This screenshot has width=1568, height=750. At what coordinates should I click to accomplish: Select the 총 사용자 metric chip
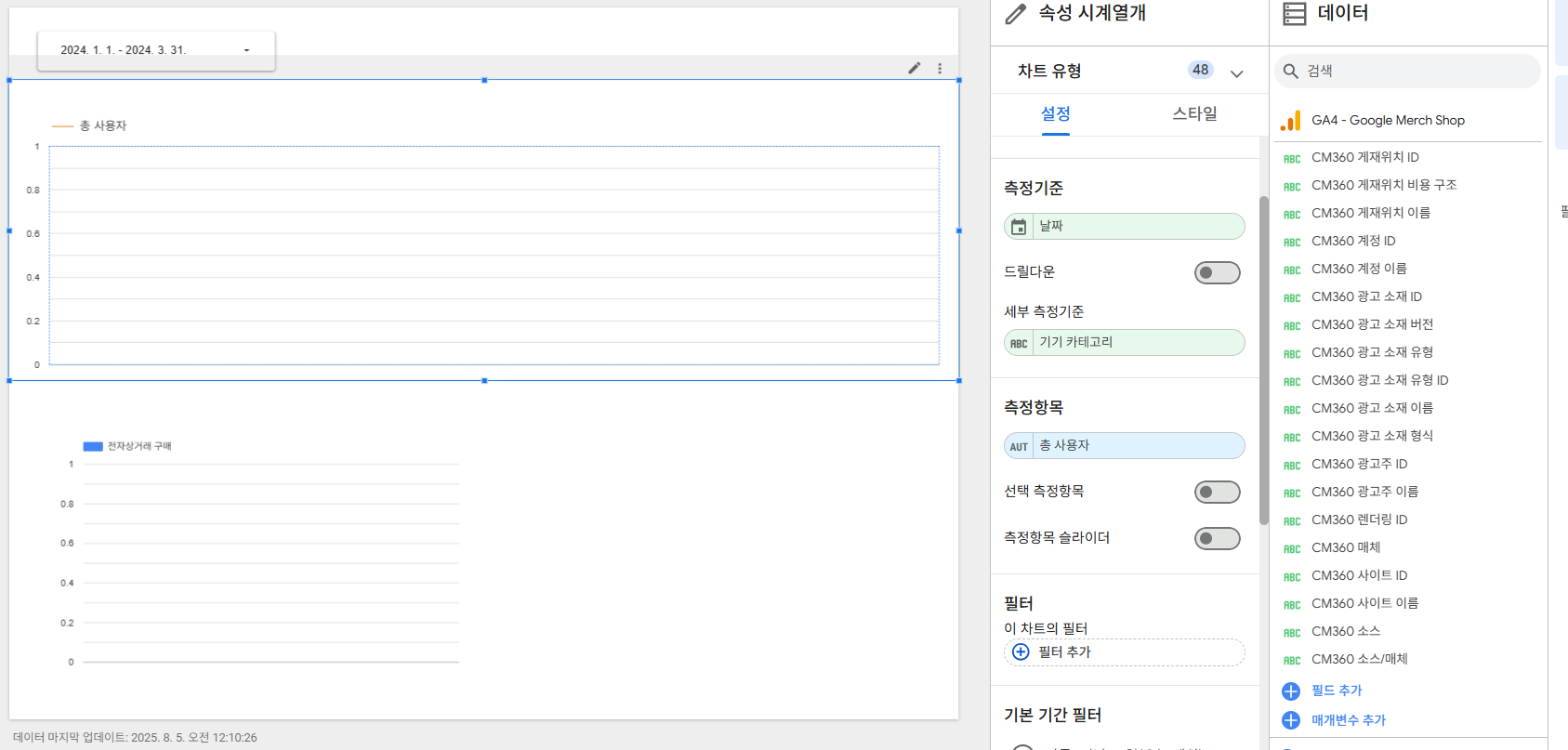click(x=1125, y=446)
